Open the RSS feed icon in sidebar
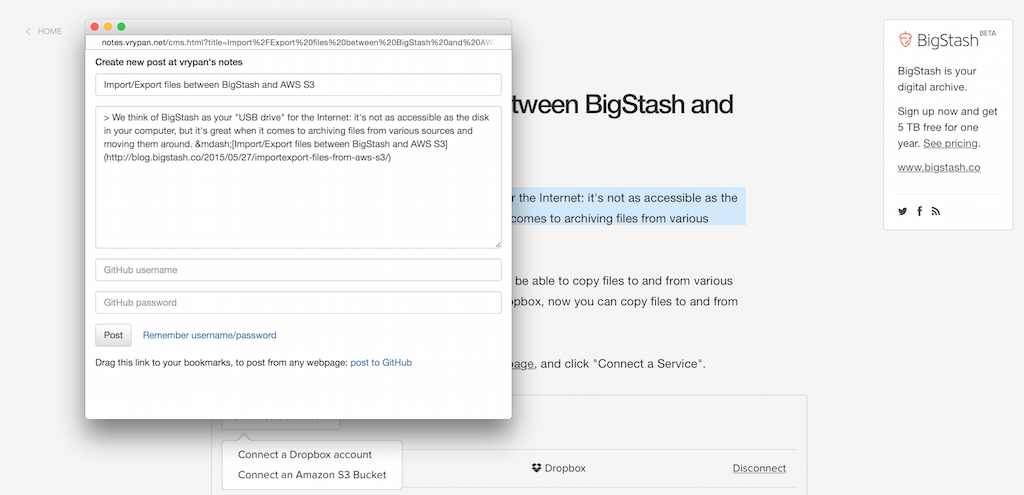 (x=936, y=212)
